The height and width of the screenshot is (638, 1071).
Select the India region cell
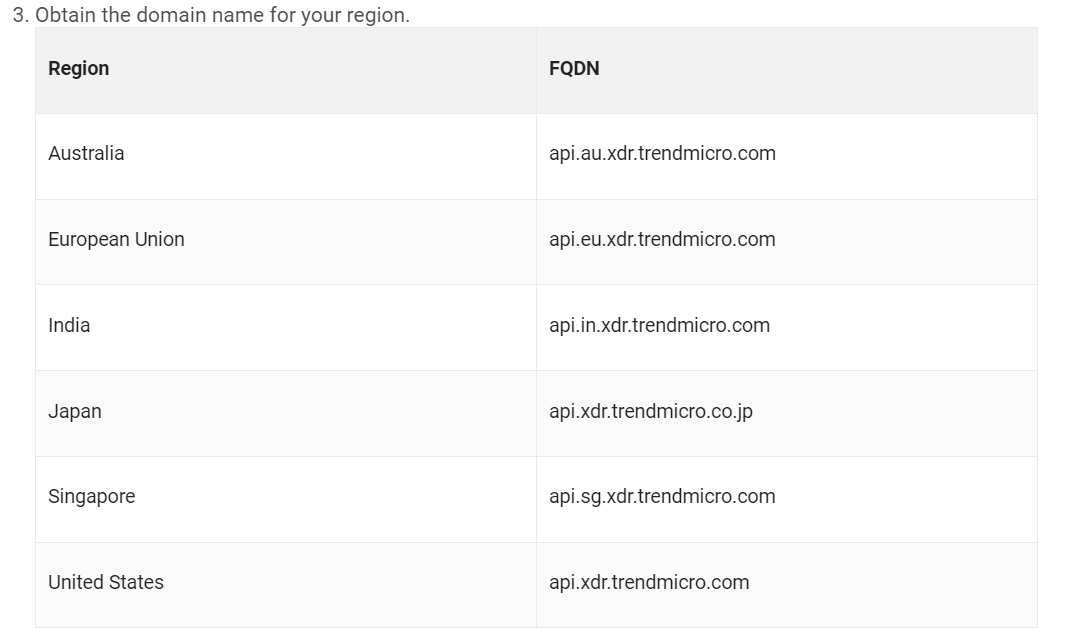coord(286,327)
